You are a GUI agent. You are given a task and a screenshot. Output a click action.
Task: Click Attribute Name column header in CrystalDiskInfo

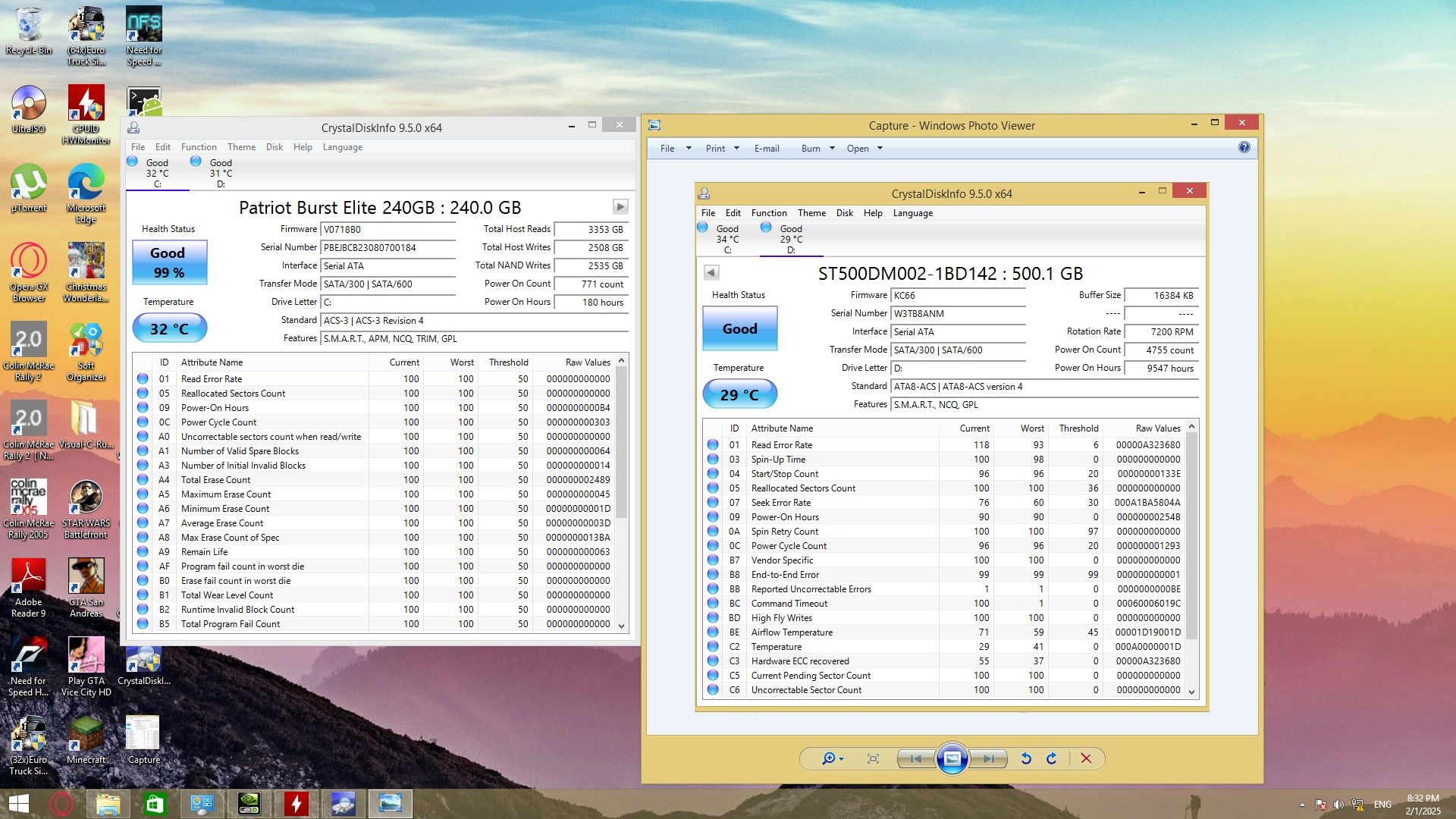pos(273,362)
